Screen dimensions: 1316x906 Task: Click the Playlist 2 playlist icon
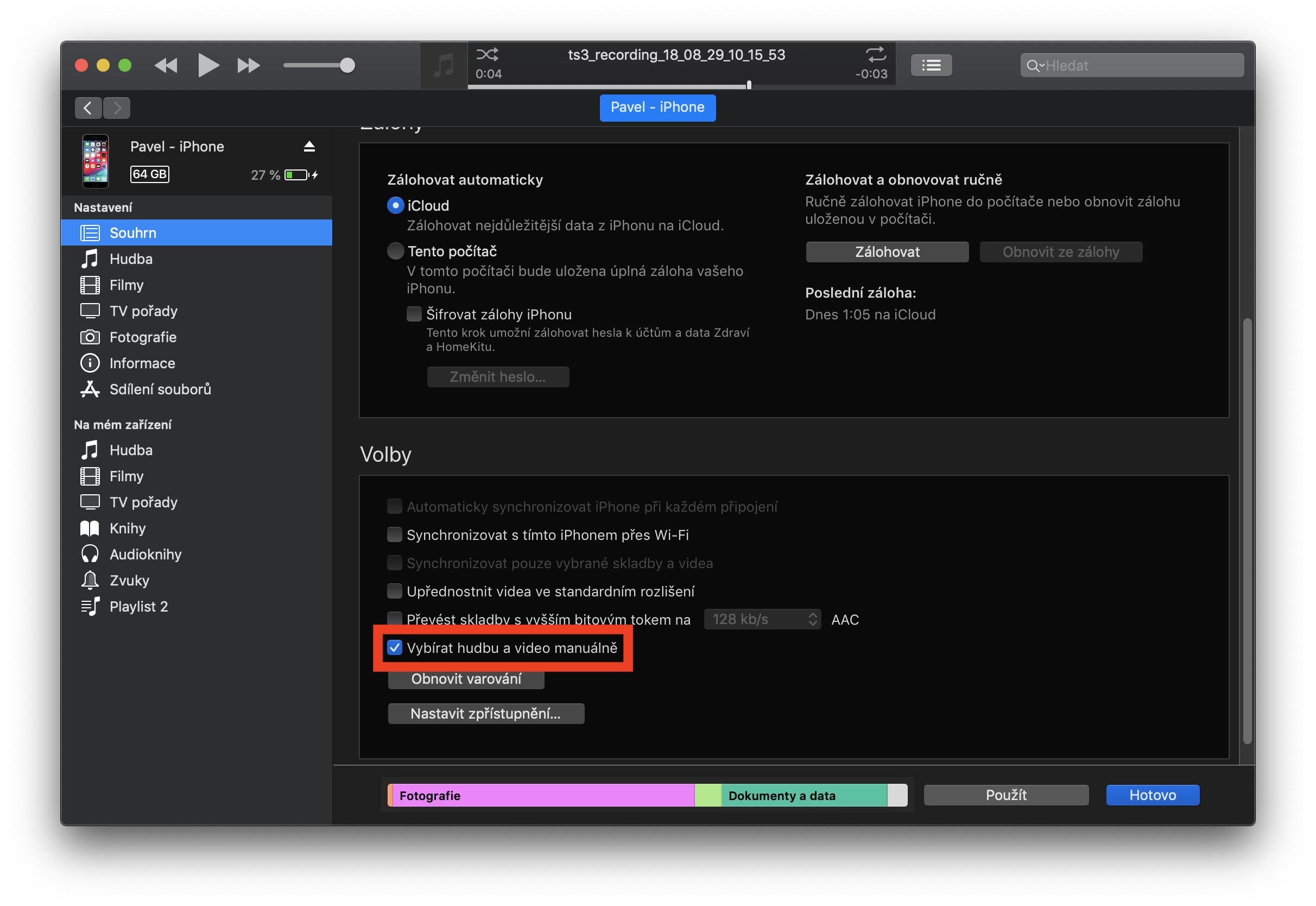tap(90, 607)
